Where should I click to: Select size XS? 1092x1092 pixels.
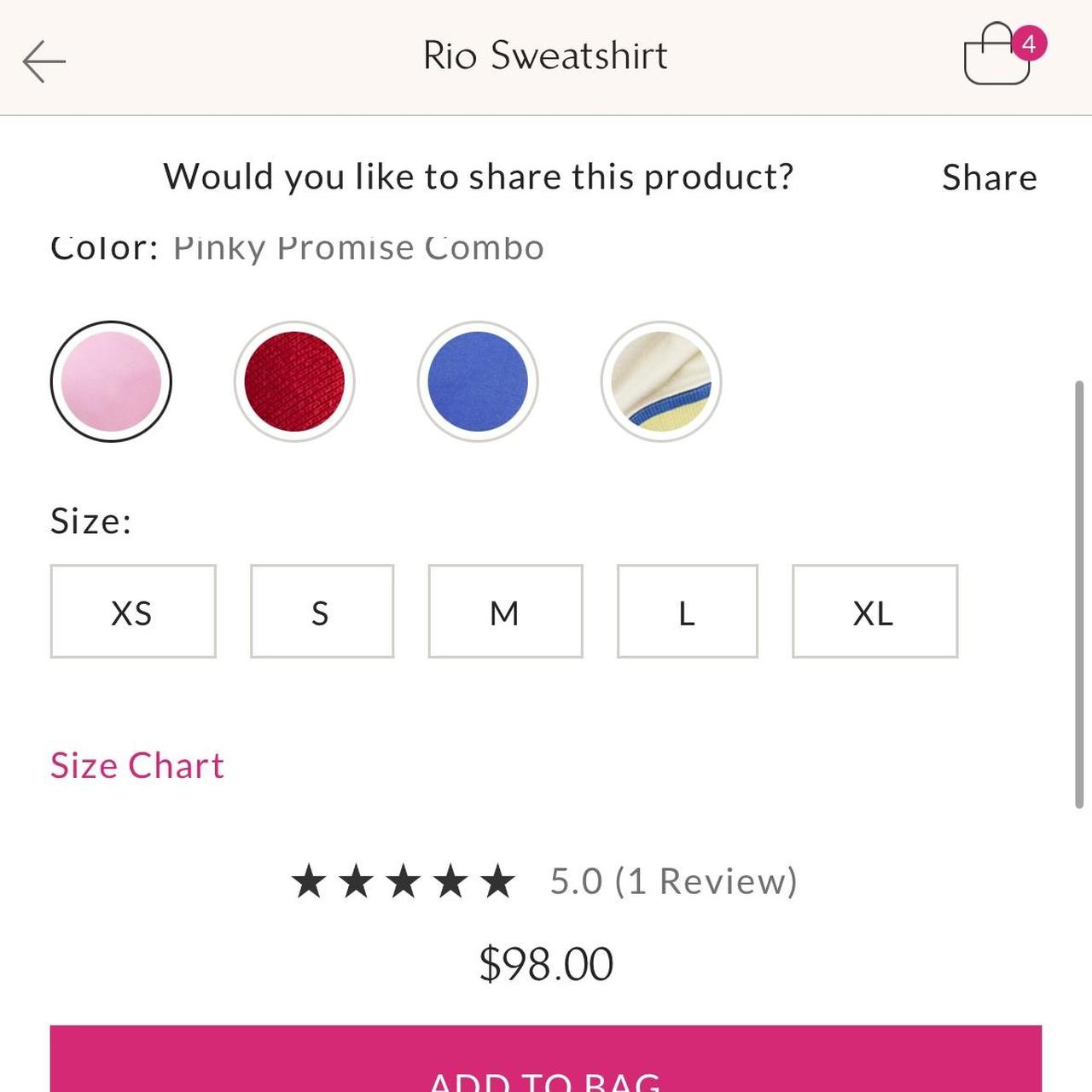(x=133, y=611)
